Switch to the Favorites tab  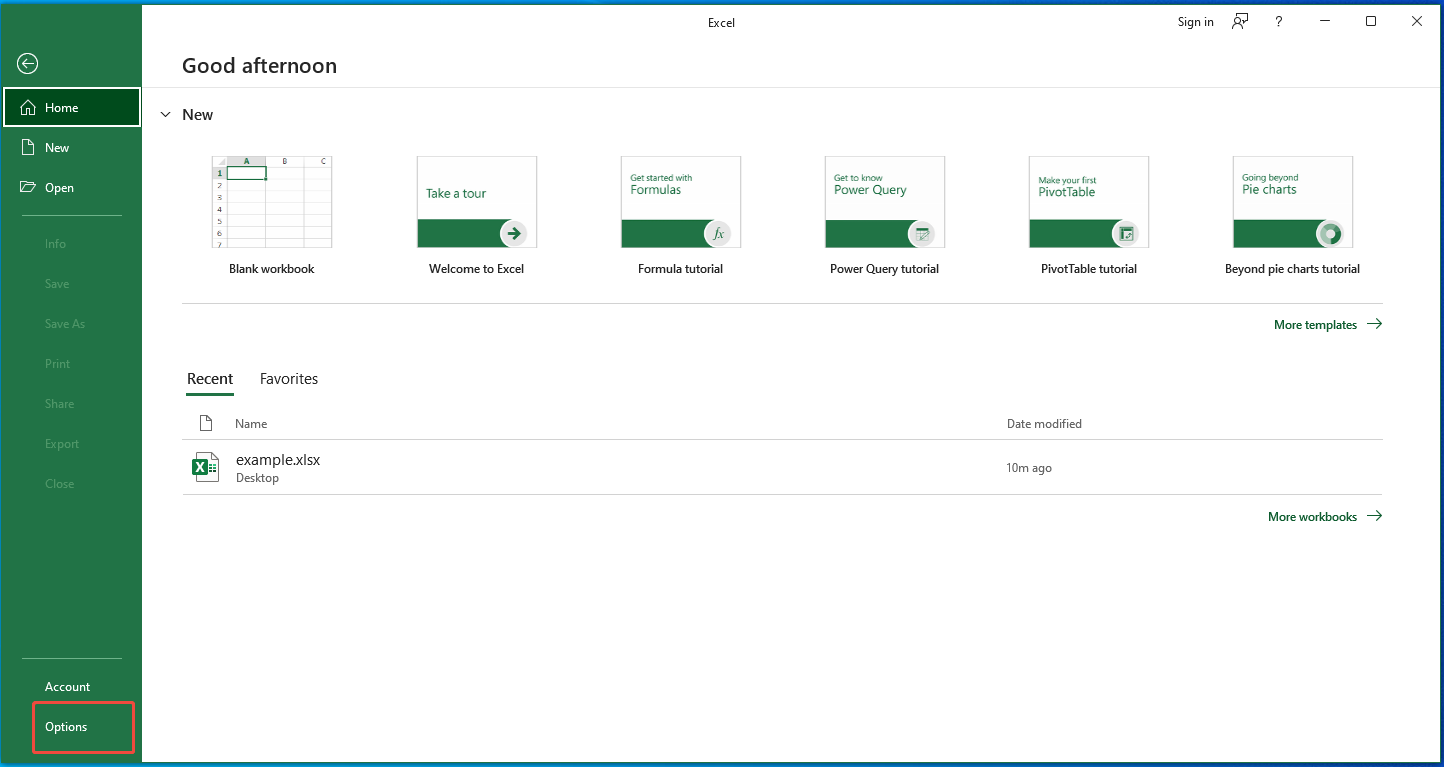[x=289, y=379]
